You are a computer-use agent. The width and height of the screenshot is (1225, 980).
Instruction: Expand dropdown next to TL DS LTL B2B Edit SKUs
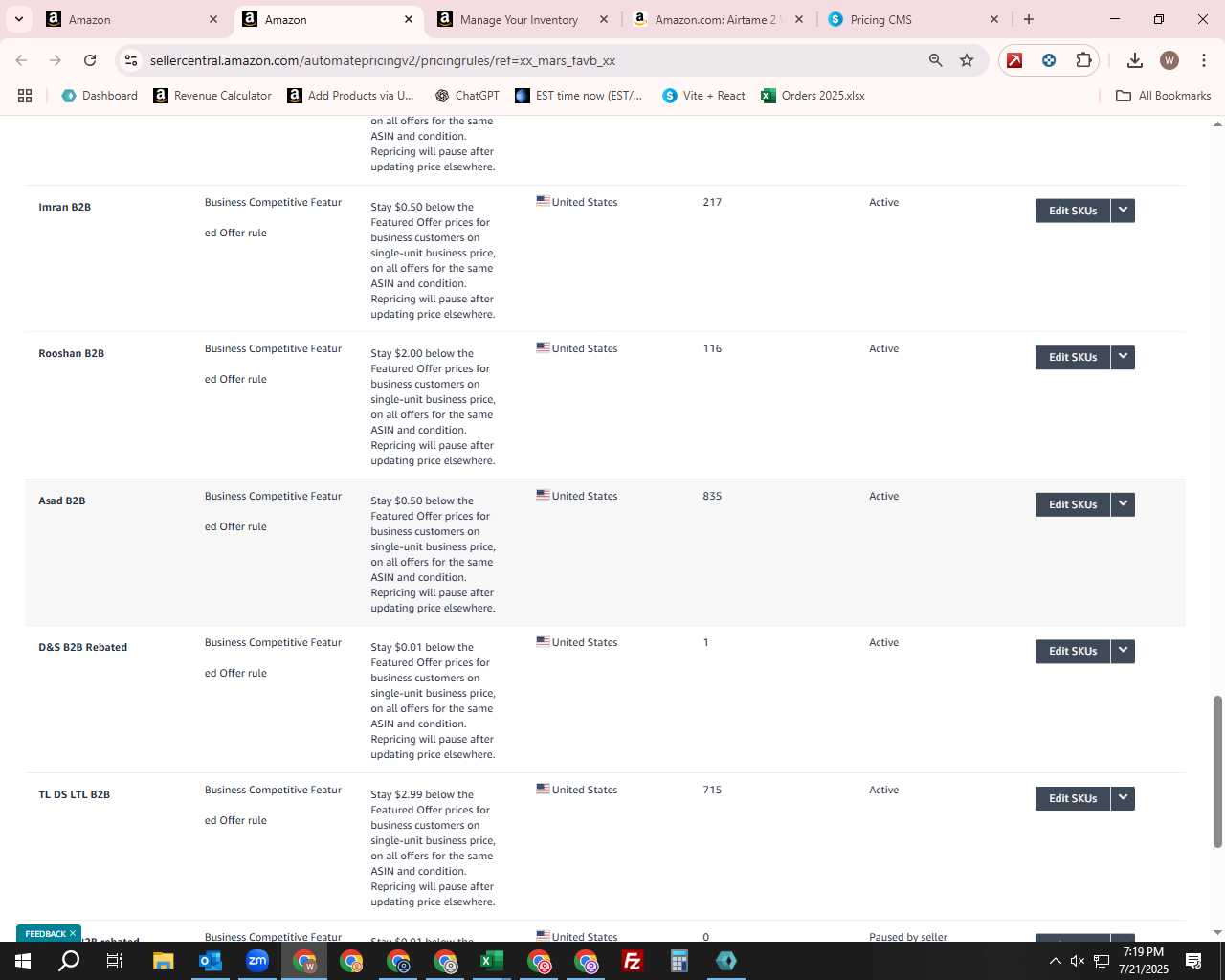pos(1123,798)
